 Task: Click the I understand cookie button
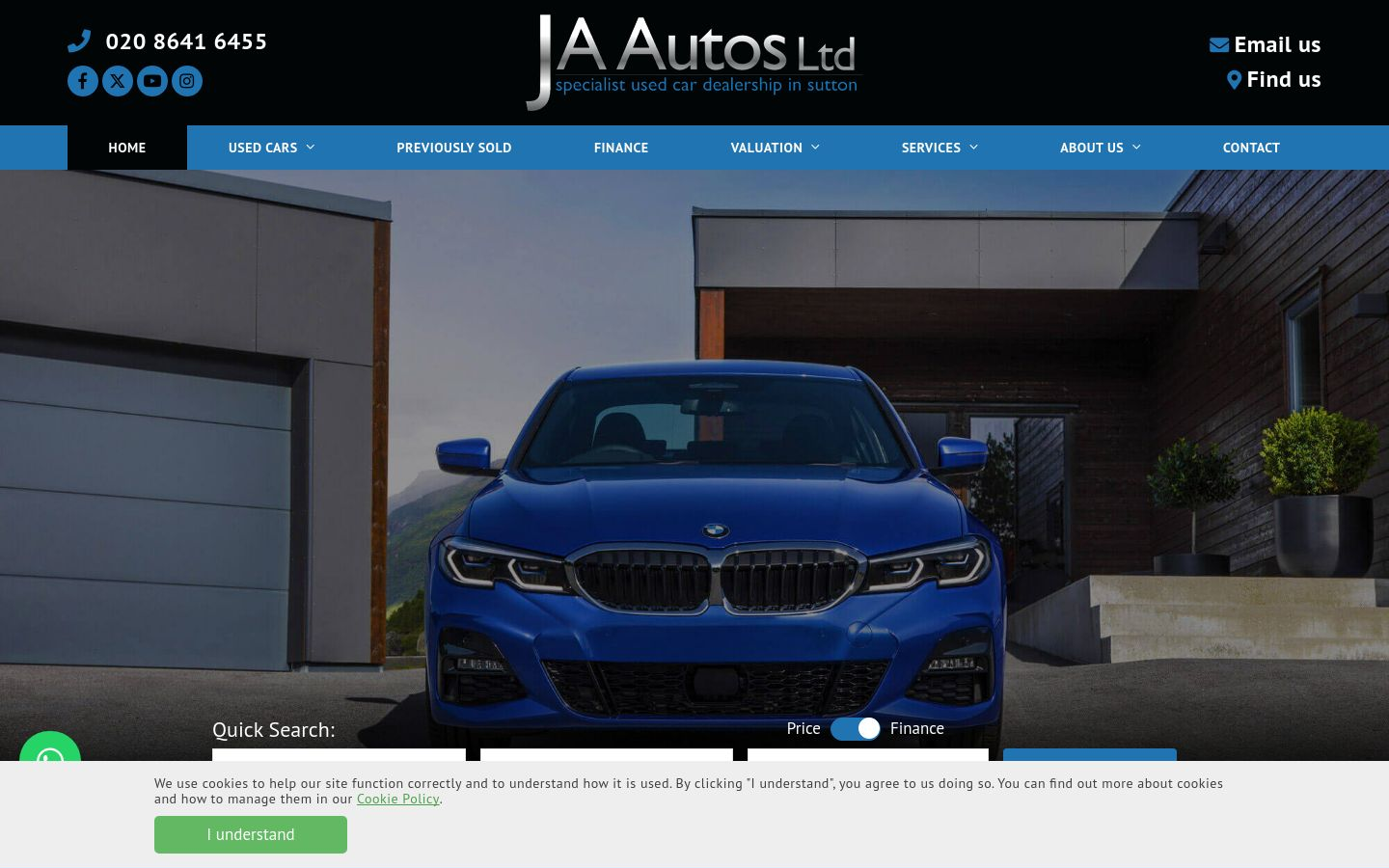click(251, 834)
